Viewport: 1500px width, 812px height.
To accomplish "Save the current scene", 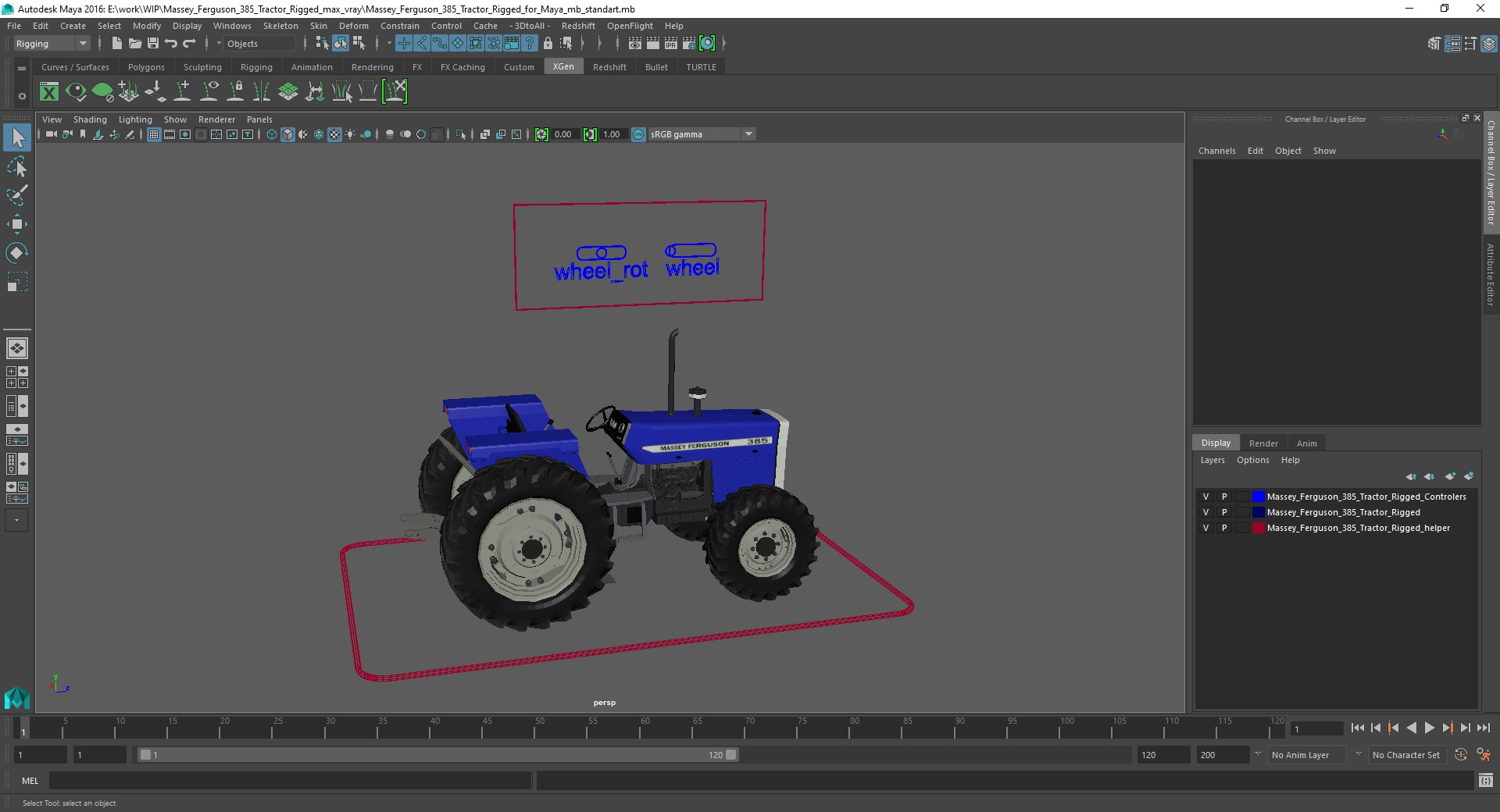I will pos(153,44).
